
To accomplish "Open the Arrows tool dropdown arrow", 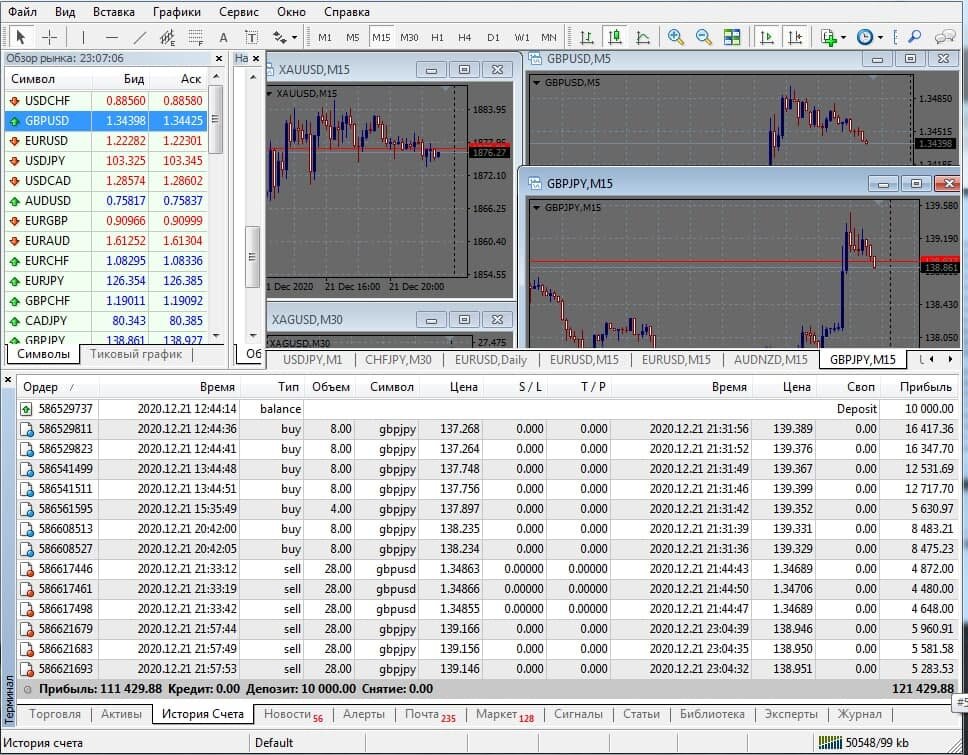I will click(294, 38).
